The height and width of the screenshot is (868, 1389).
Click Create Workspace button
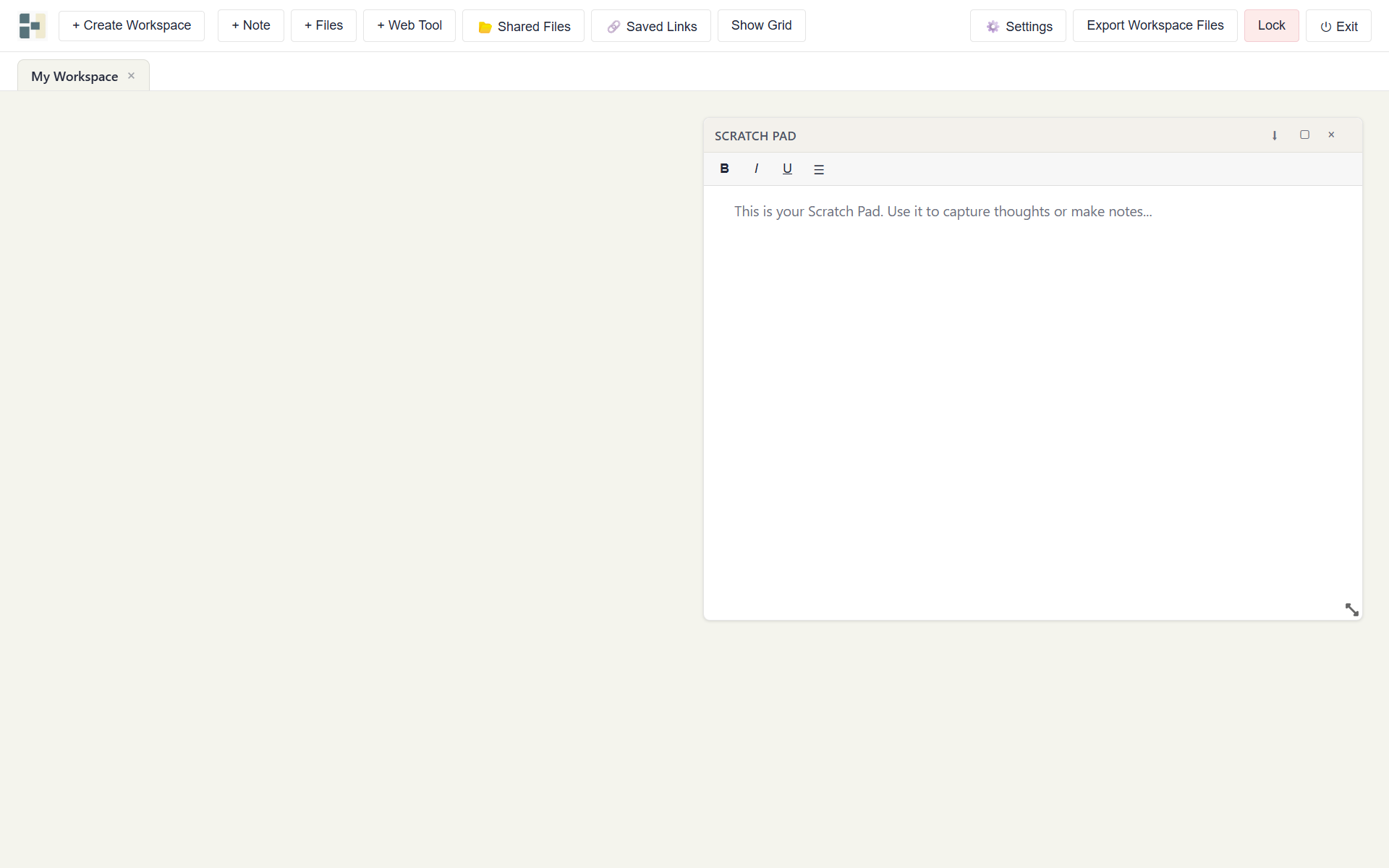pos(132,25)
